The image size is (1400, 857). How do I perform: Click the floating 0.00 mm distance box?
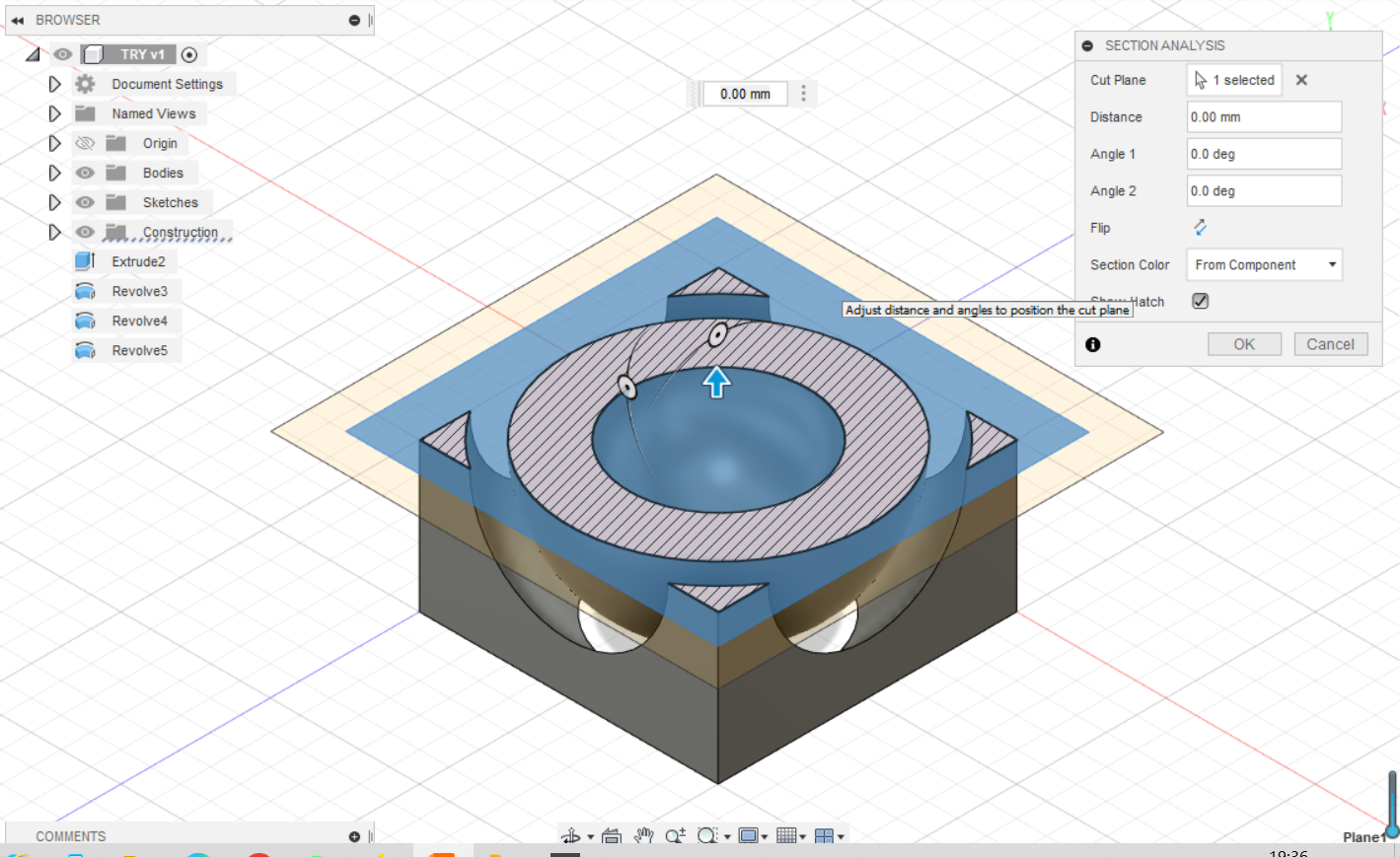745,94
